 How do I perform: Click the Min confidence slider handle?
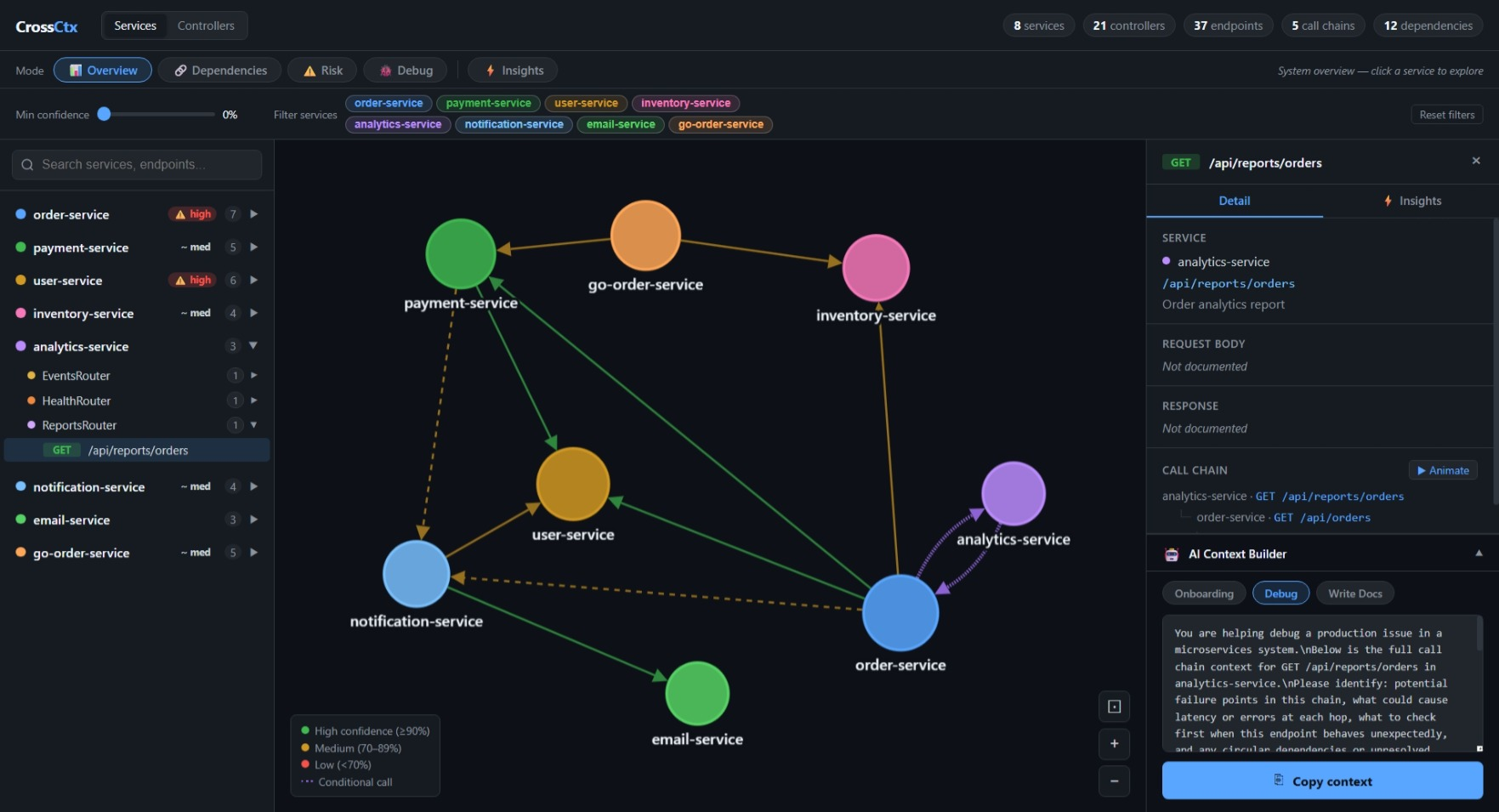[104, 114]
